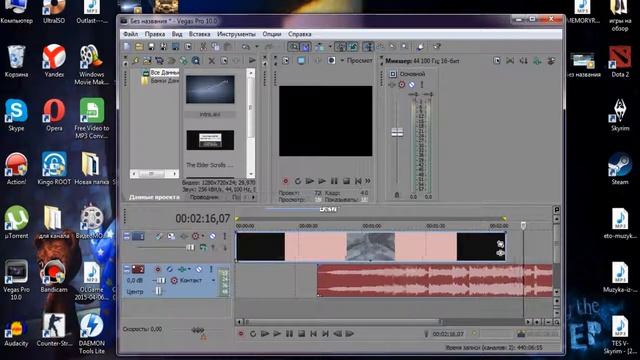Screen dimensions: 640x360
Task: Click Downmix Output icon in mixer
Action: 510,61
